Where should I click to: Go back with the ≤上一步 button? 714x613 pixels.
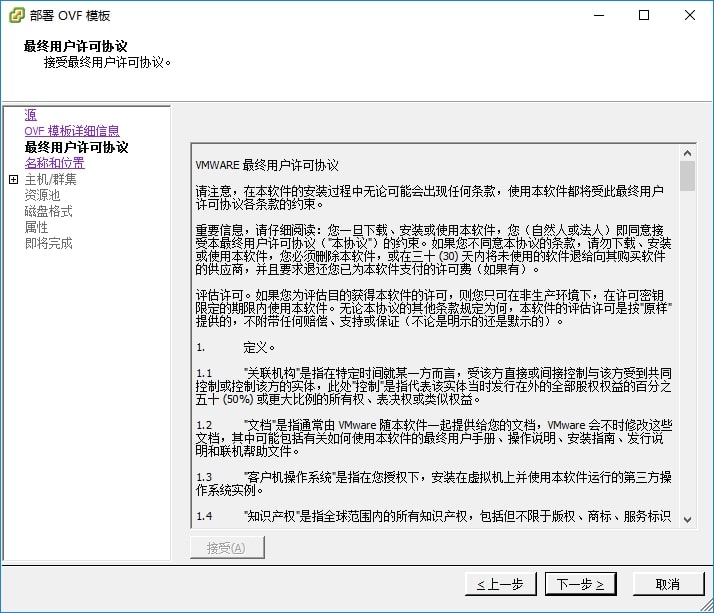point(500,584)
